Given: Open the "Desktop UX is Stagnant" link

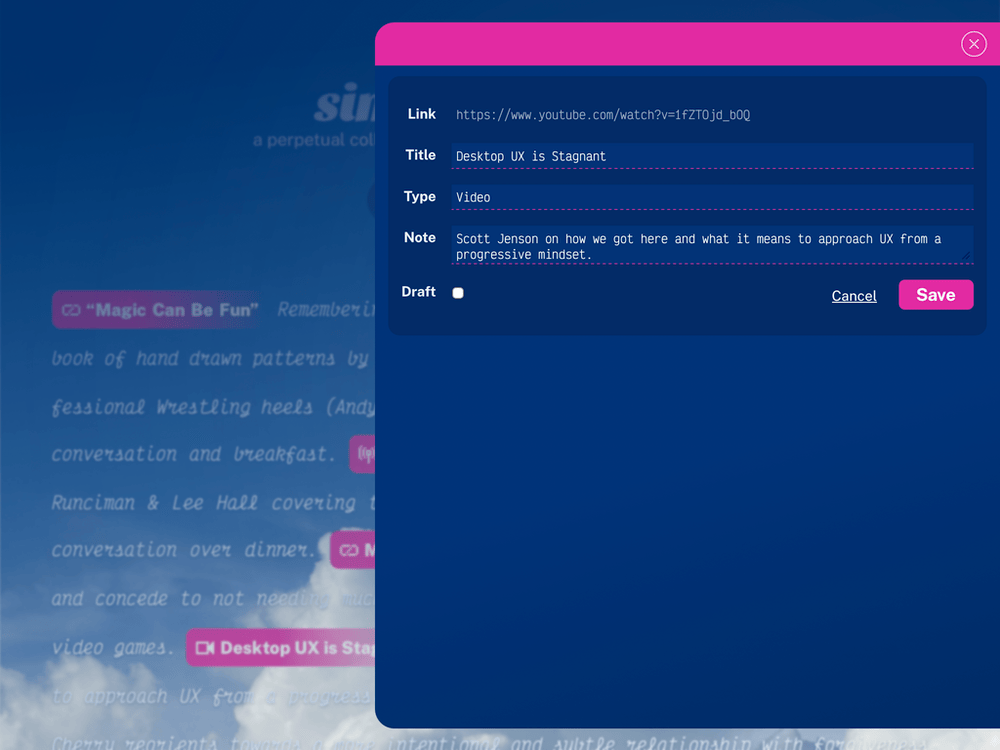Looking at the screenshot, I should (x=280, y=647).
